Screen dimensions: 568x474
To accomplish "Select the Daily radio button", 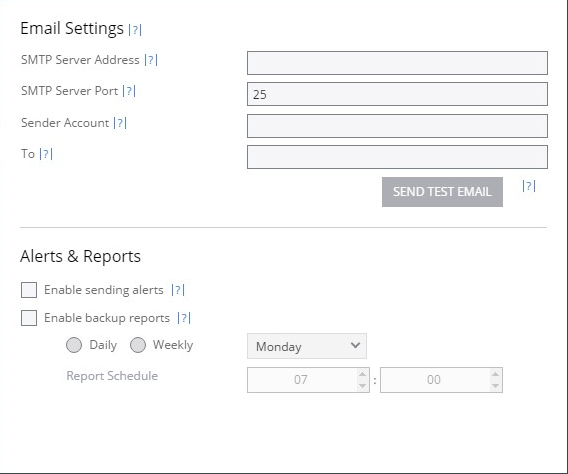I will coord(74,345).
